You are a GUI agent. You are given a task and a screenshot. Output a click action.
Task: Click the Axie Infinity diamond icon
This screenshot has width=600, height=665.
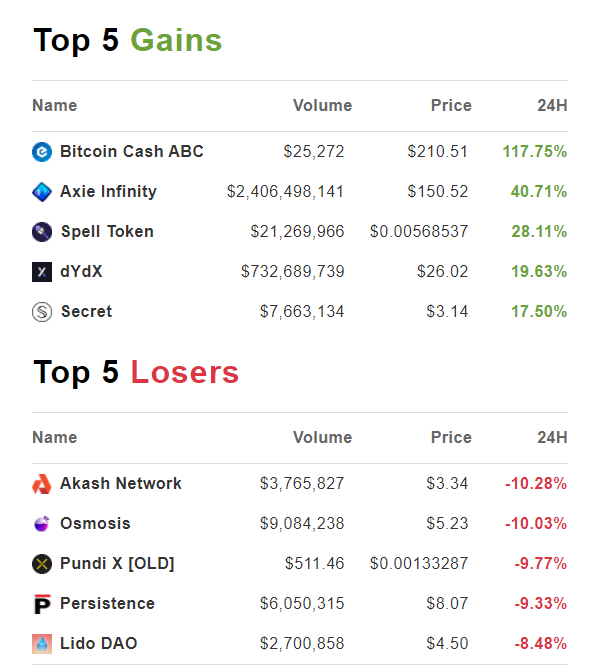(x=42, y=192)
